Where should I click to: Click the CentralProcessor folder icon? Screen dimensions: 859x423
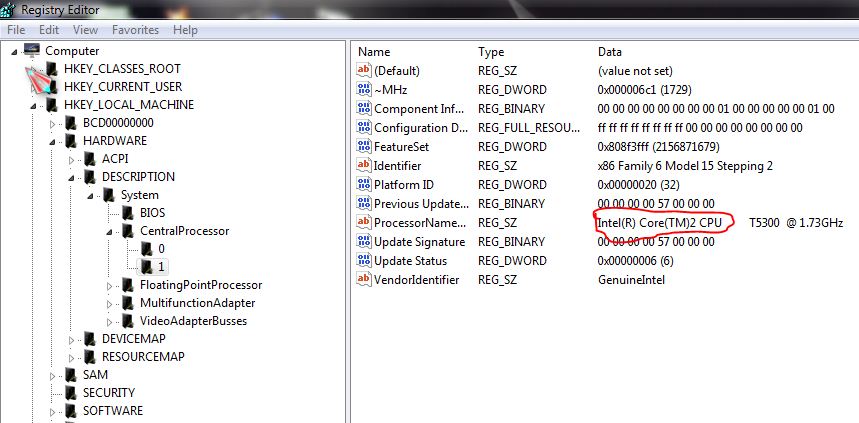point(127,231)
